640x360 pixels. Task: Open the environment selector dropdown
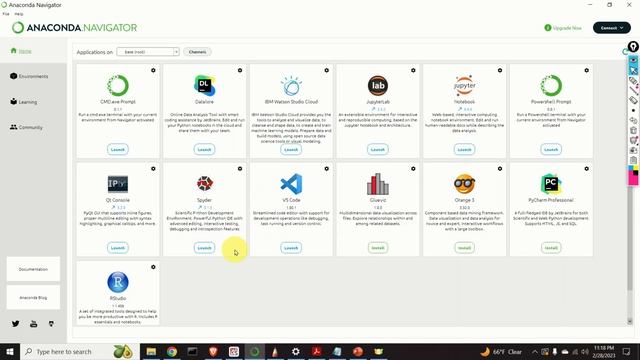pos(148,52)
